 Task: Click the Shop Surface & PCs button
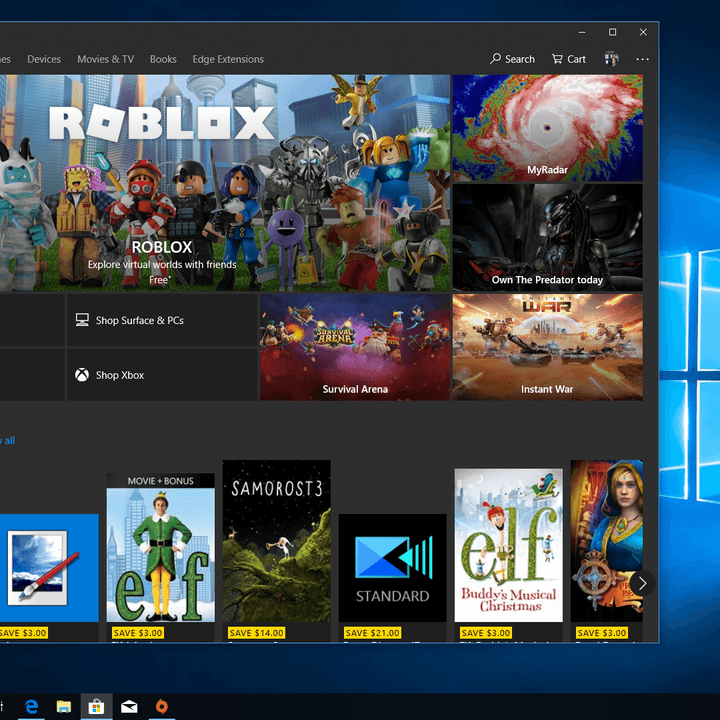pos(162,320)
